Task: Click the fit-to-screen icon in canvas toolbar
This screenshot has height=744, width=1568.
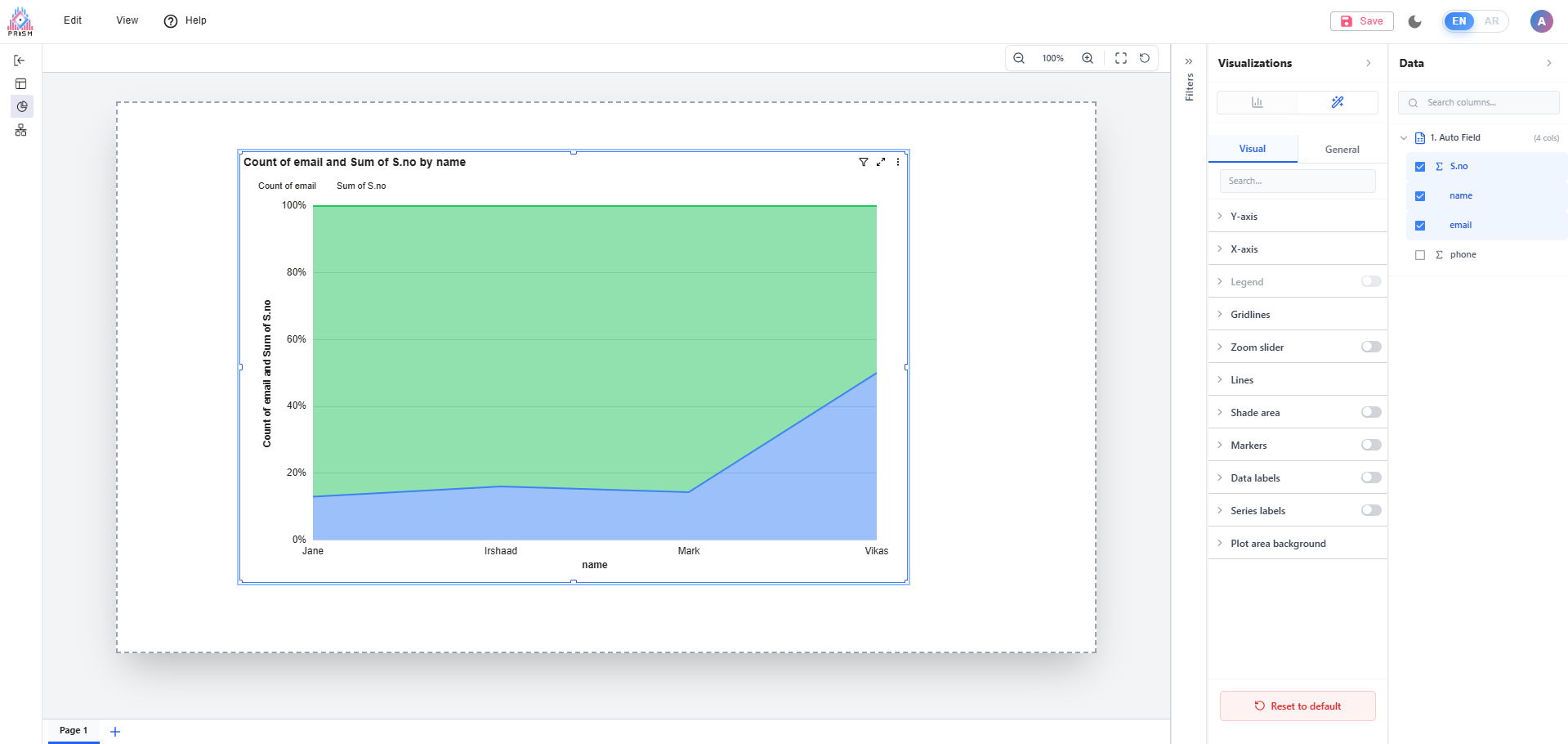Action: pyautogui.click(x=1121, y=58)
